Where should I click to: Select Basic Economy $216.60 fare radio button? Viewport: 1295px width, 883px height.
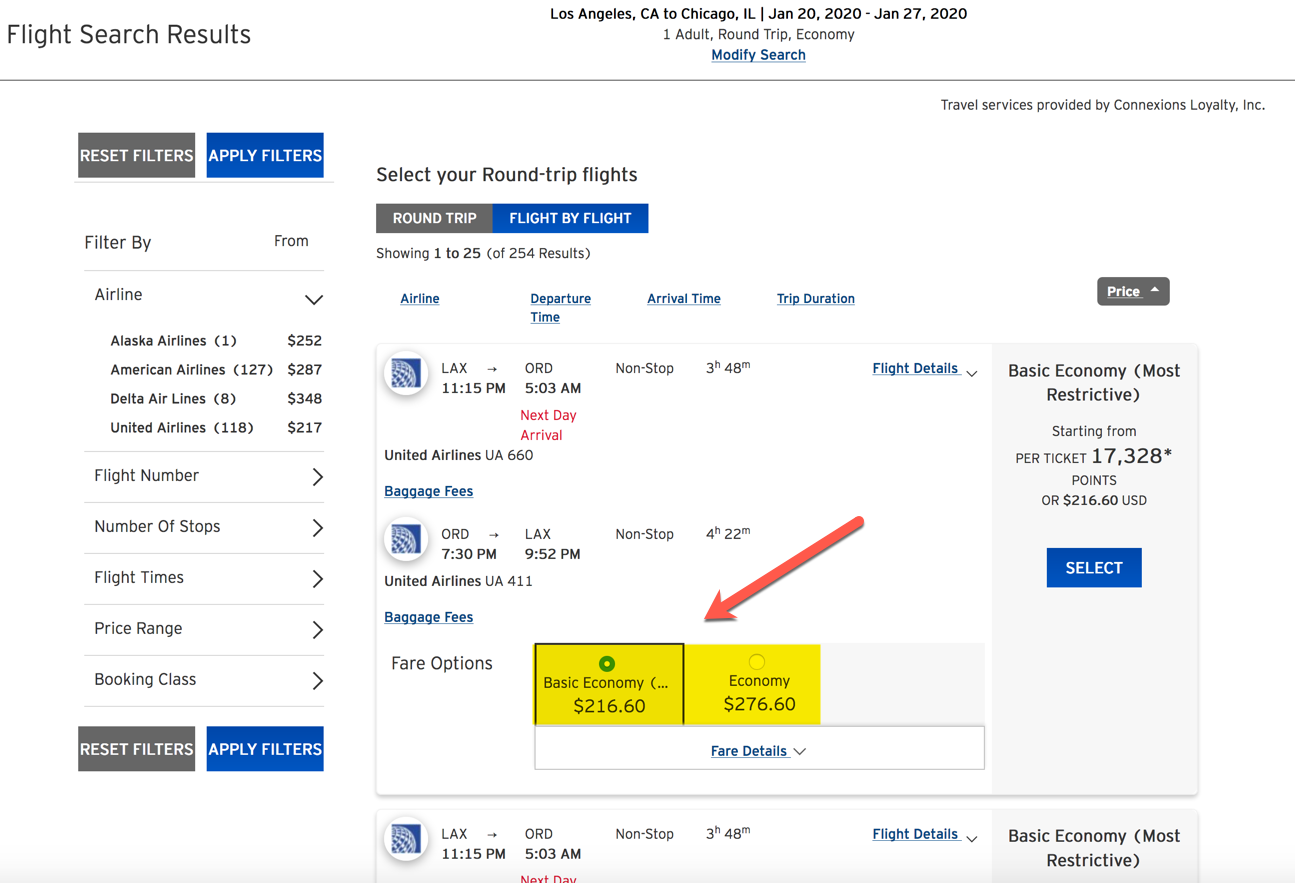607,663
